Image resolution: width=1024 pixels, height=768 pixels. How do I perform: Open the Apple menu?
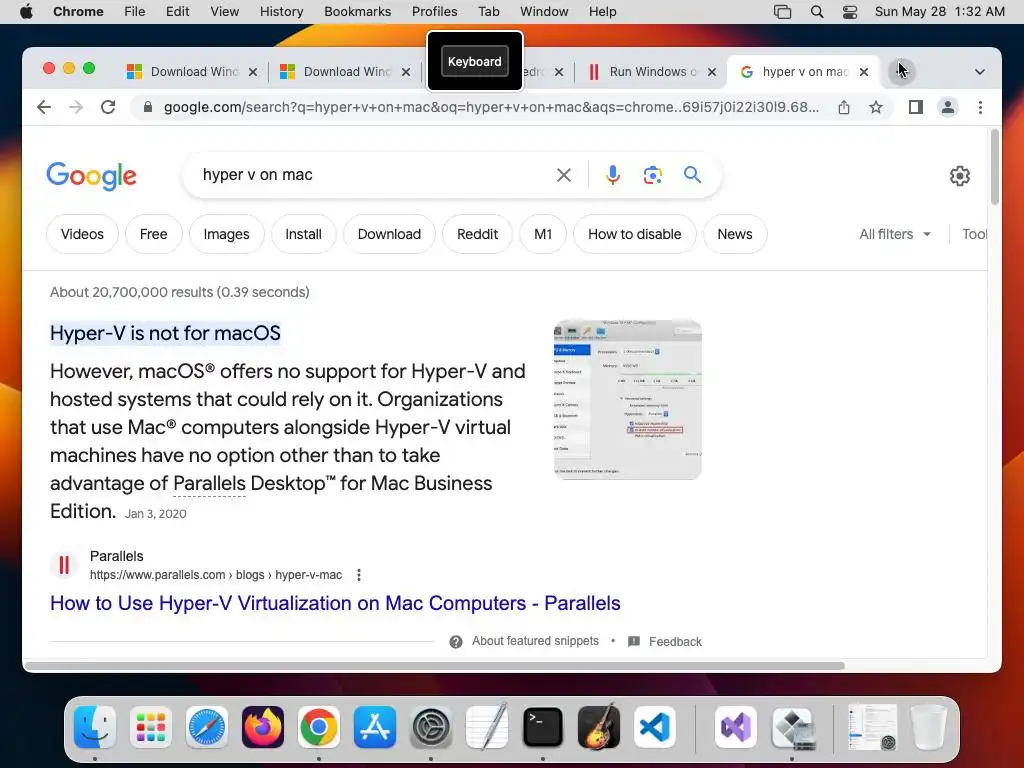pyautogui.click(x=26, y=12)
